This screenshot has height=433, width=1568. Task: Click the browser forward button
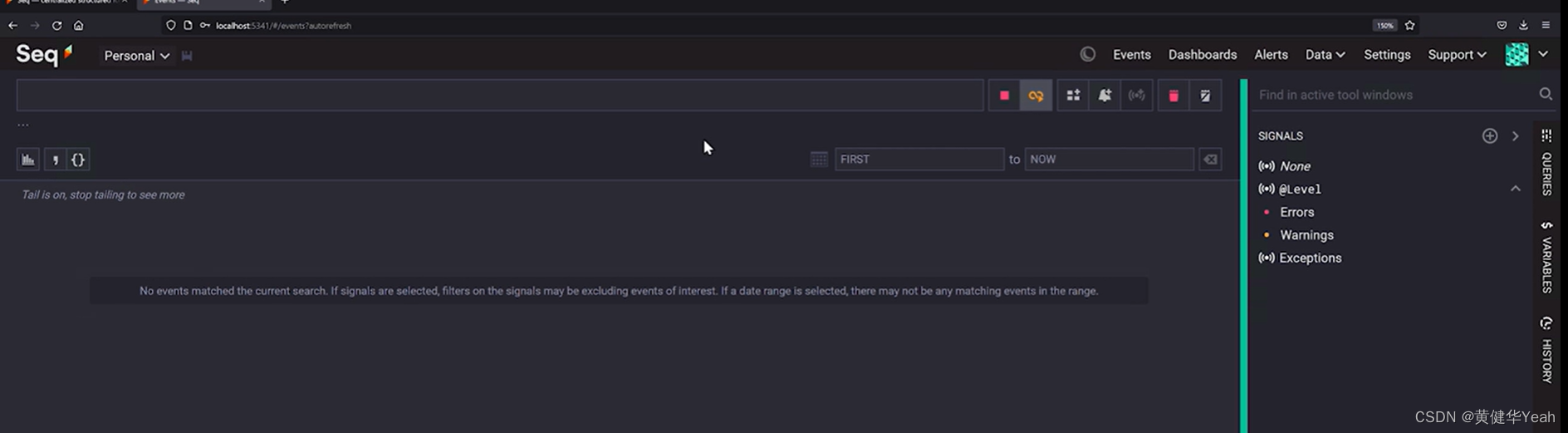pyautogui.click(x=35, y=26)
